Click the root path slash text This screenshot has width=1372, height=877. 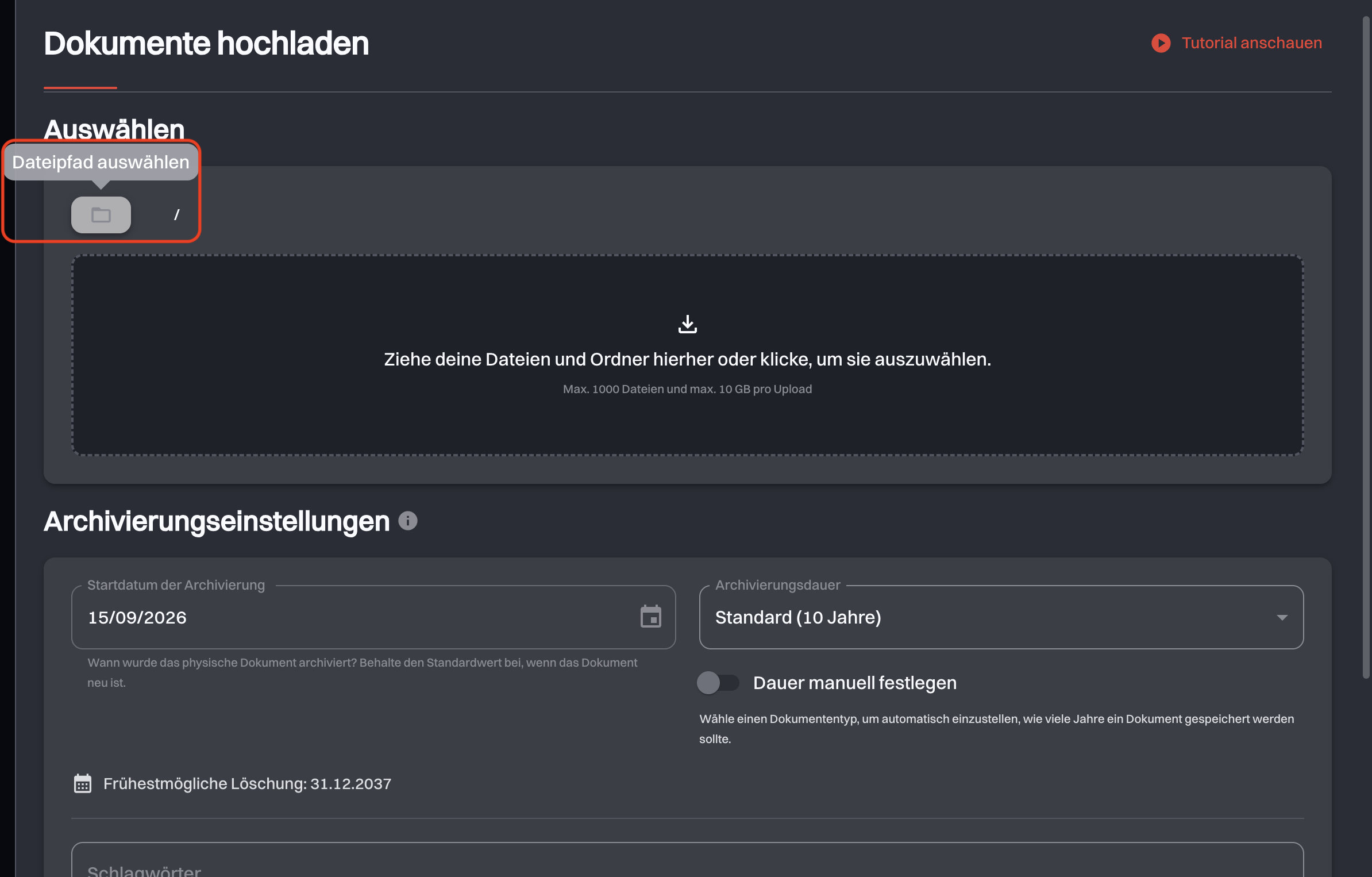coord(177,215)
